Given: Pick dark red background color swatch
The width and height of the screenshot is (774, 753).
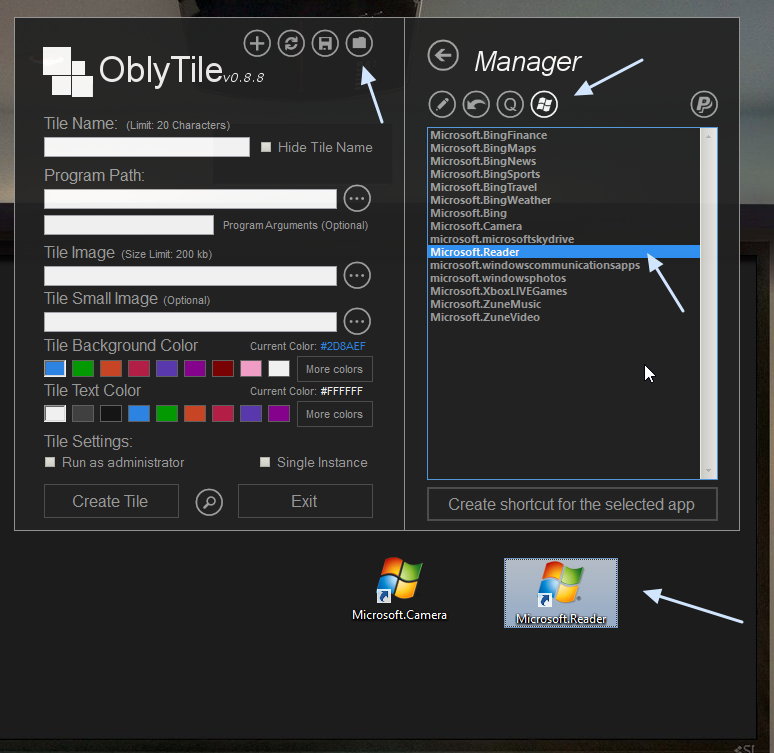Looking at the screenshot, I should [x=223, y=368].
